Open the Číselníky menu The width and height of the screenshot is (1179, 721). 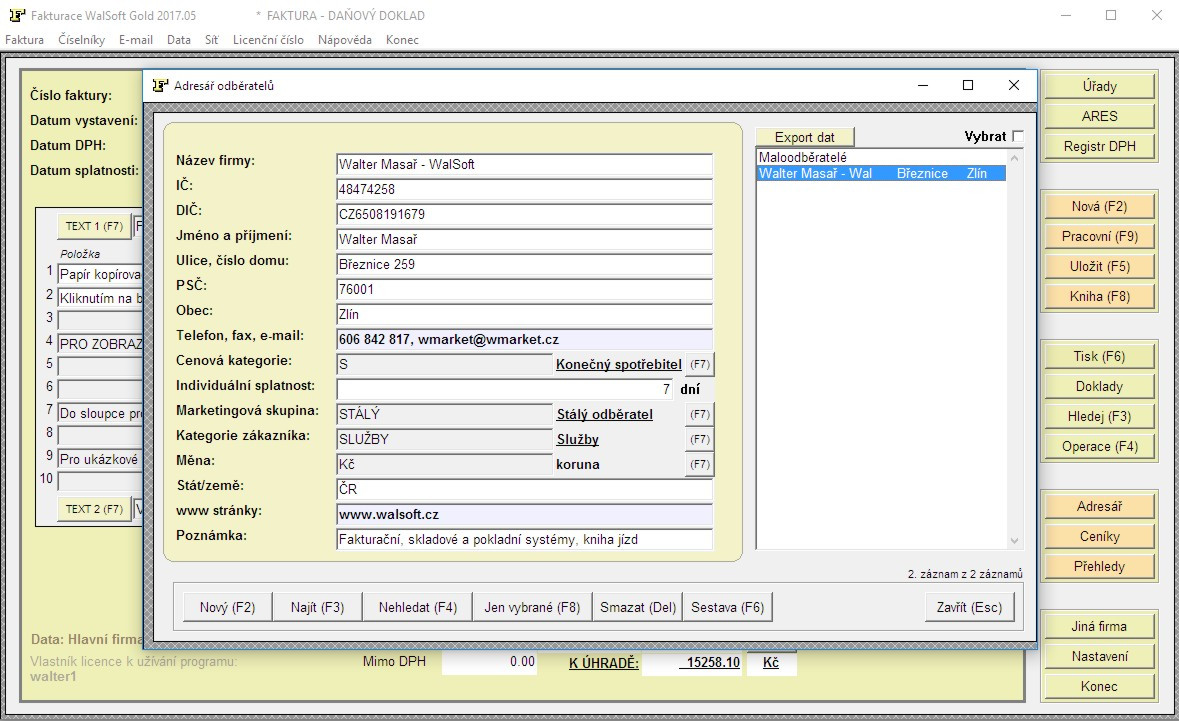(81, 40)
